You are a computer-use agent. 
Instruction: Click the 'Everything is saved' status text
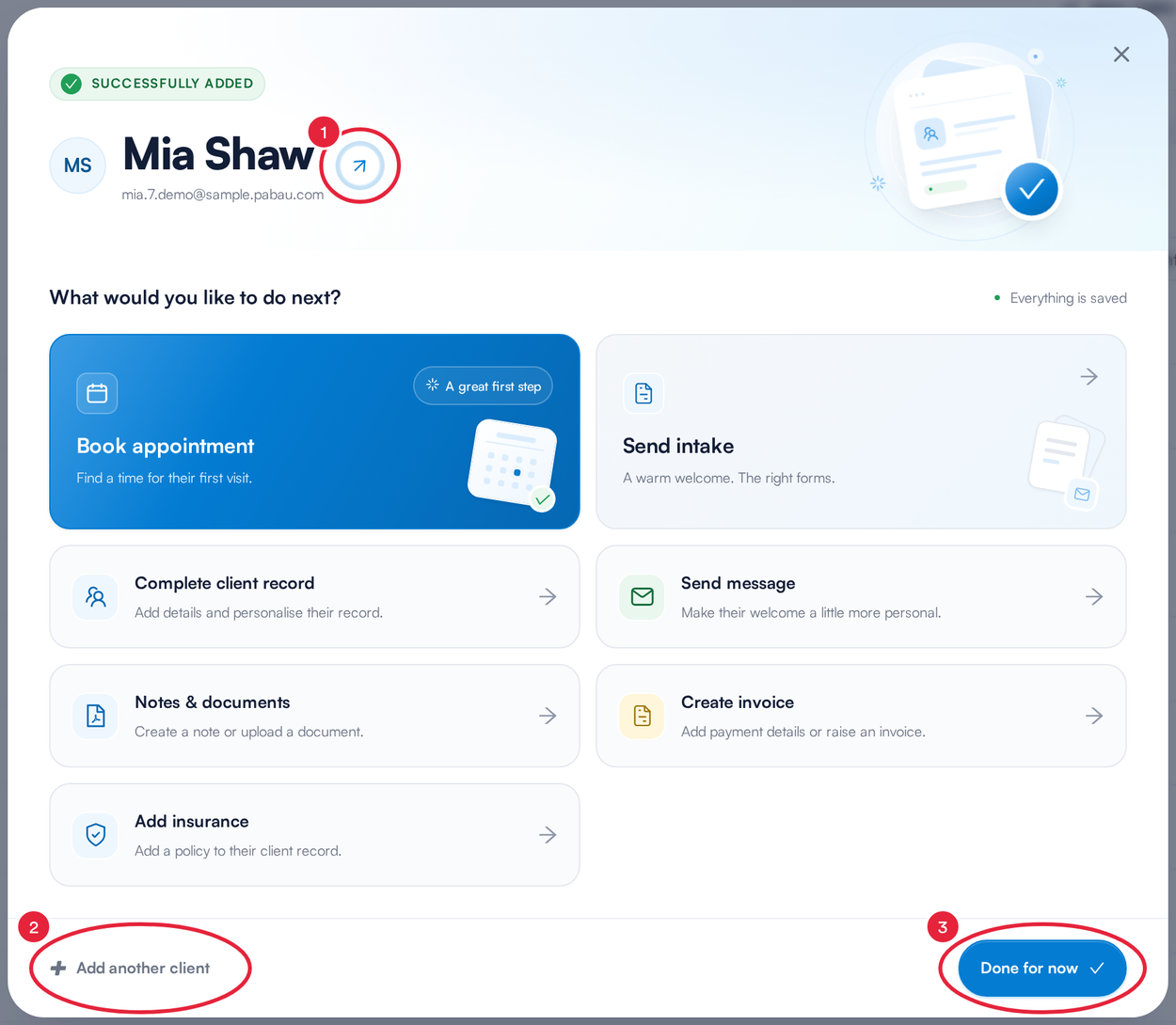coord(1068,298)
